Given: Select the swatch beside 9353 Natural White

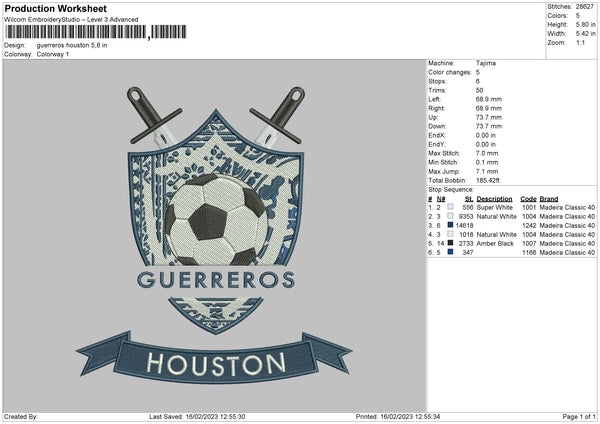Looking at the screenshot, I should [450, 216].
